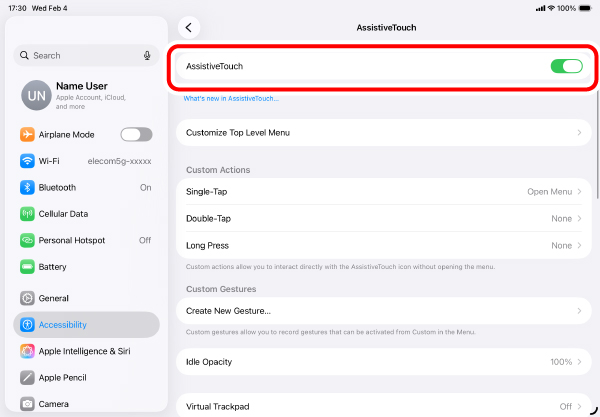Viewport: 600px width, 417px height.
Task: Open Cellular Data via its antenna icon
Action: pos(27,214)
